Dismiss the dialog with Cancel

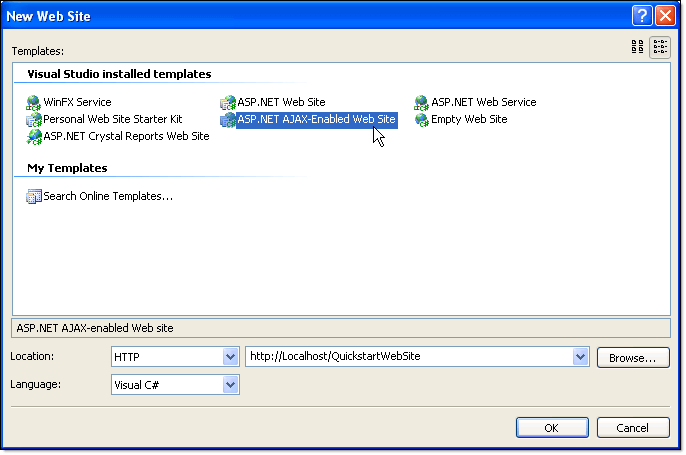633,427
